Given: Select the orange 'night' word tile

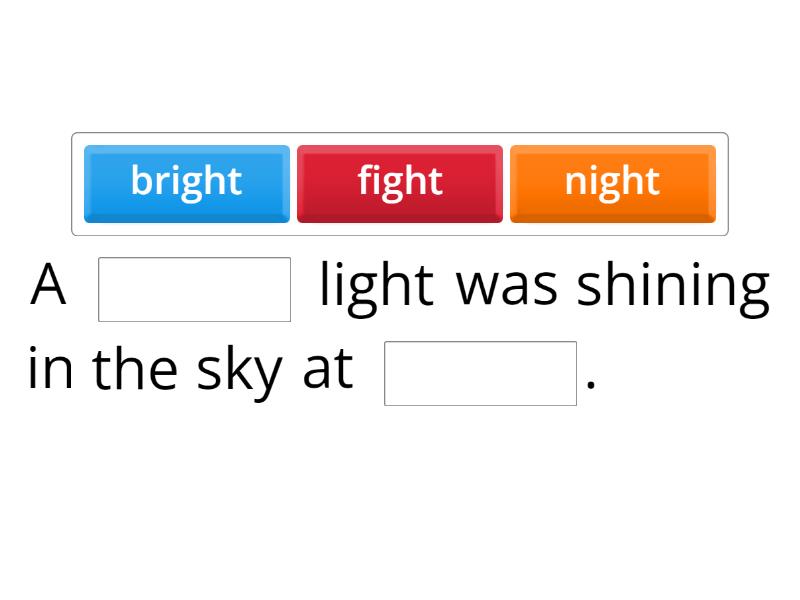Looking at the screenshot, I should (613, 182).
